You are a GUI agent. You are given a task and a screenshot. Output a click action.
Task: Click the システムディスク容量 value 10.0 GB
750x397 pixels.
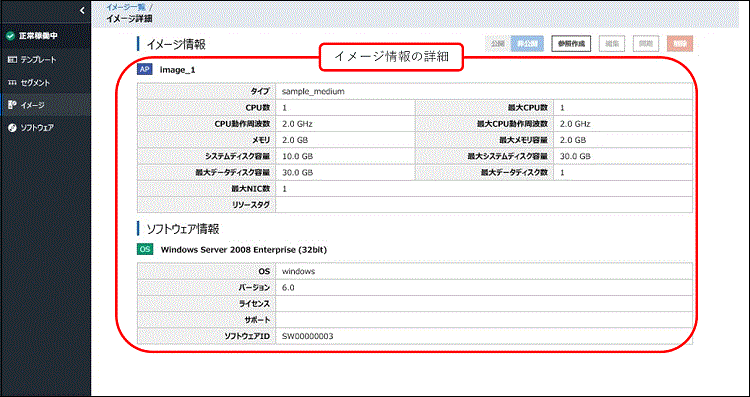(x=298, y=156)
